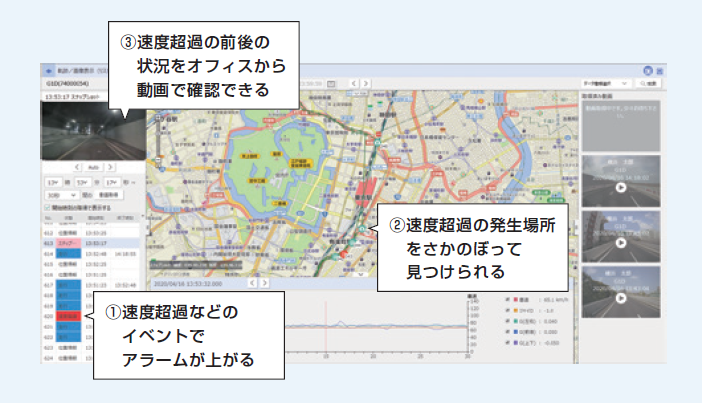
Task: Click the grey video-loading placeholder tile
Action: coord(621,126)
